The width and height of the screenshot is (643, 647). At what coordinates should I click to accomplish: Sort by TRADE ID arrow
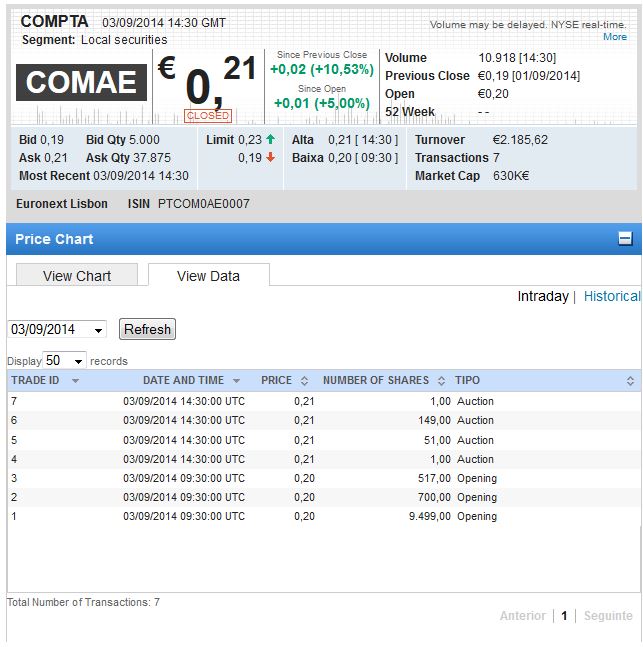75,381
